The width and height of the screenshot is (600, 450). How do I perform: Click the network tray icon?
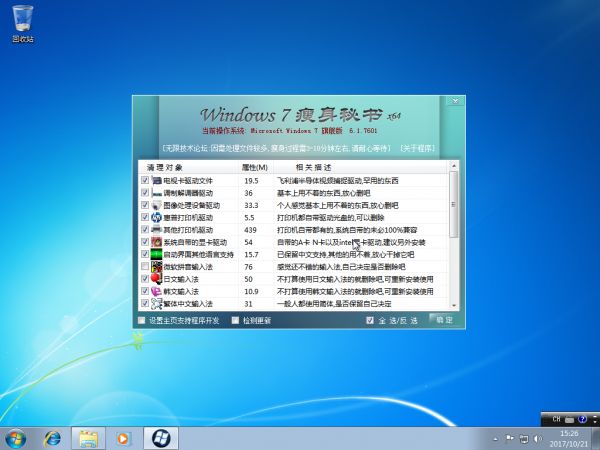click(x=524, y=439)
